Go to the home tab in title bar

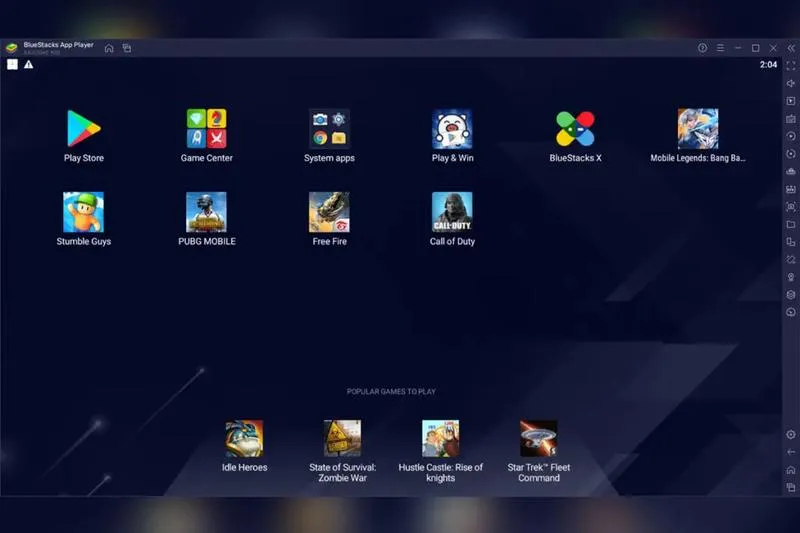coord(109,48)
